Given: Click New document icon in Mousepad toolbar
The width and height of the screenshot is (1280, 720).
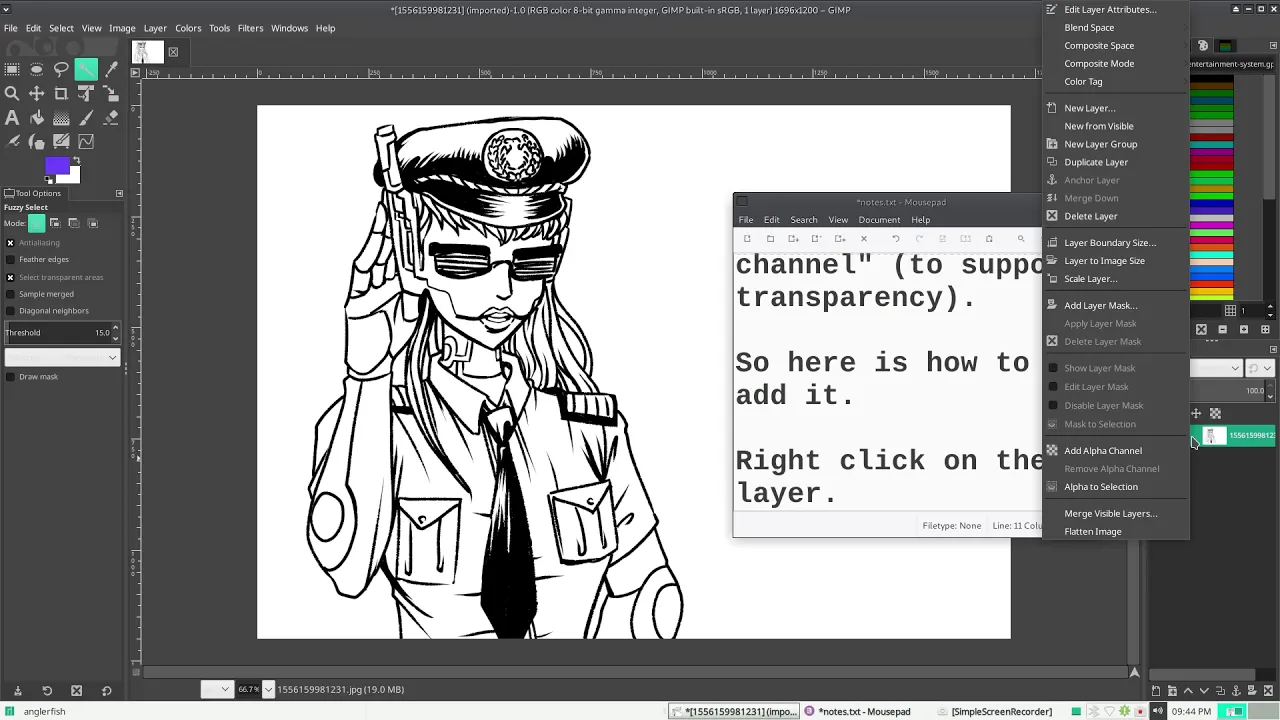Looking at the screenshot, I should pos(747,239).
